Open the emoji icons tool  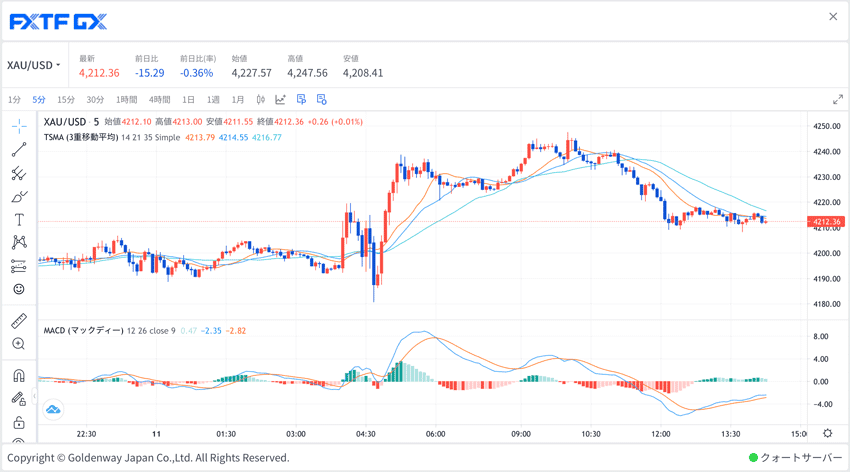19,289
